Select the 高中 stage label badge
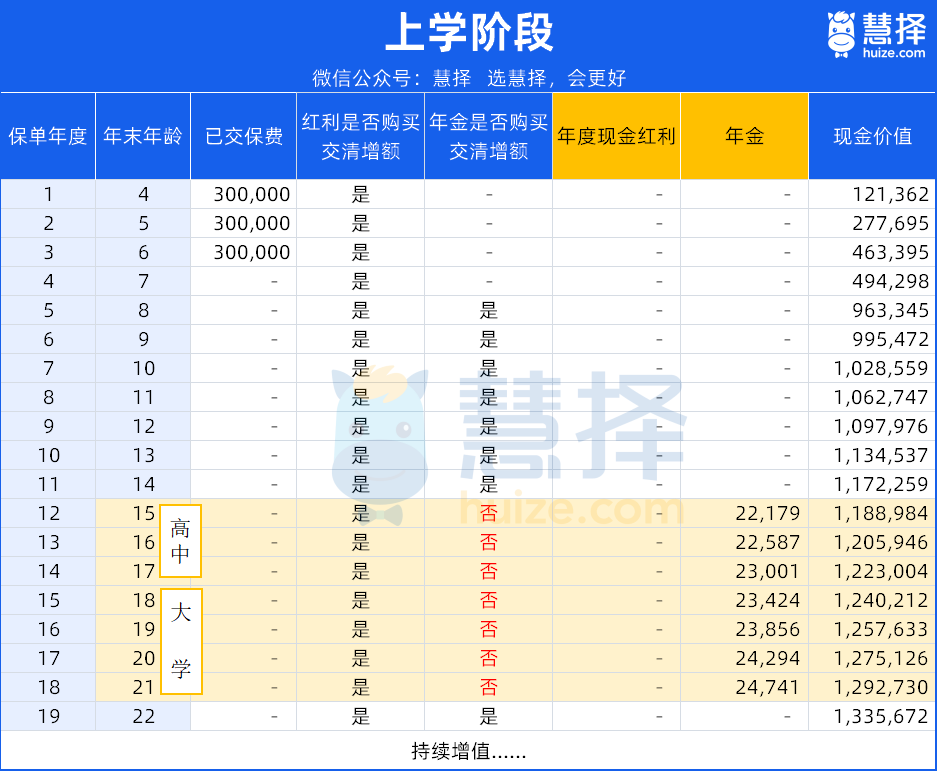Image resolution: width=937 pixels, height=772 pixels. click(x=181, y=541)
